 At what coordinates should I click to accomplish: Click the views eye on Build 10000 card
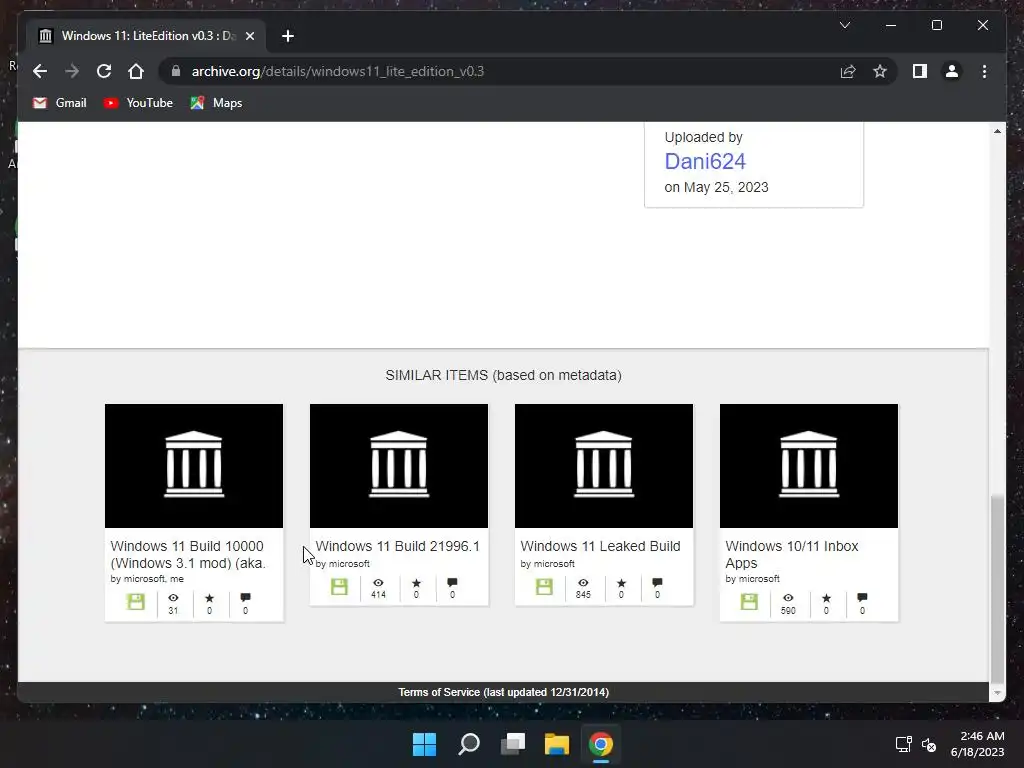coord(173,598)
